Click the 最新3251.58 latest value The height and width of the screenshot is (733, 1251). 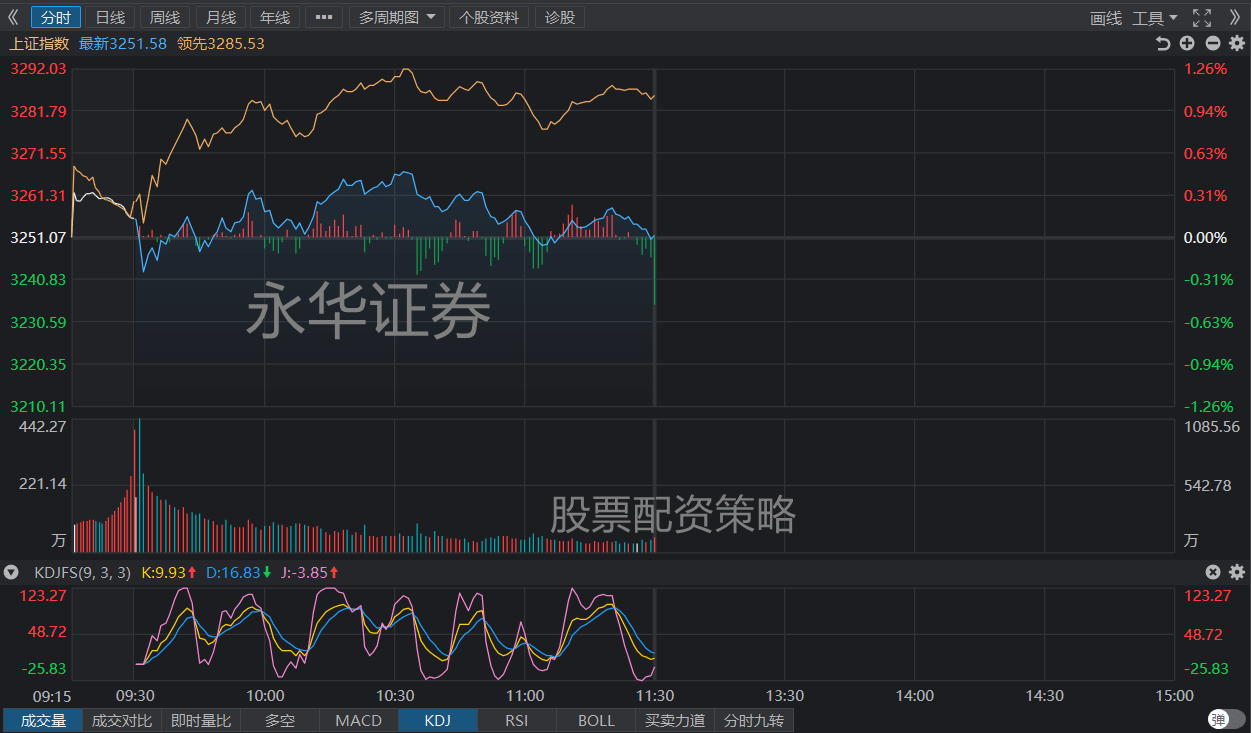click(x=123, y=43)
